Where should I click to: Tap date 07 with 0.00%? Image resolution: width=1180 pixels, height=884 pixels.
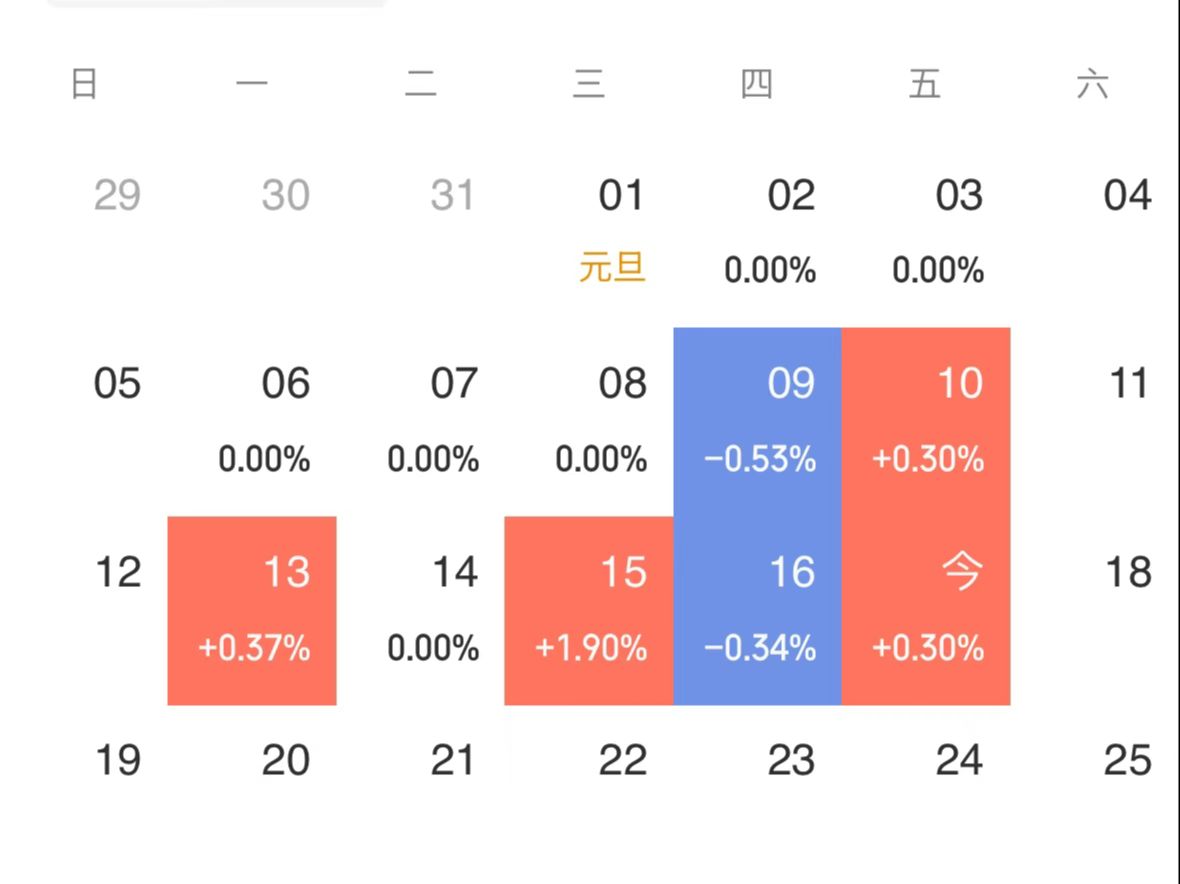tap(421, 421)
